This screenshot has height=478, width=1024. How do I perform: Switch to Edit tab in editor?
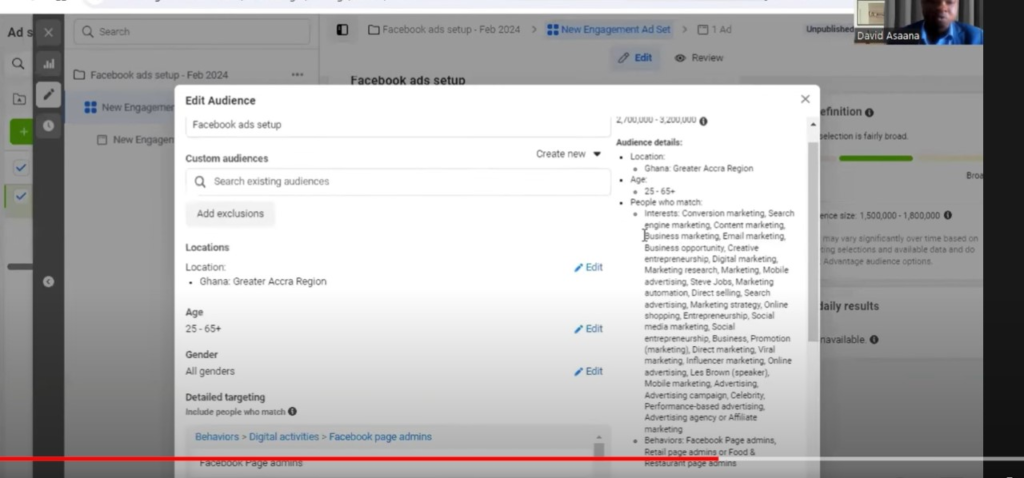[x=635, y=57]
